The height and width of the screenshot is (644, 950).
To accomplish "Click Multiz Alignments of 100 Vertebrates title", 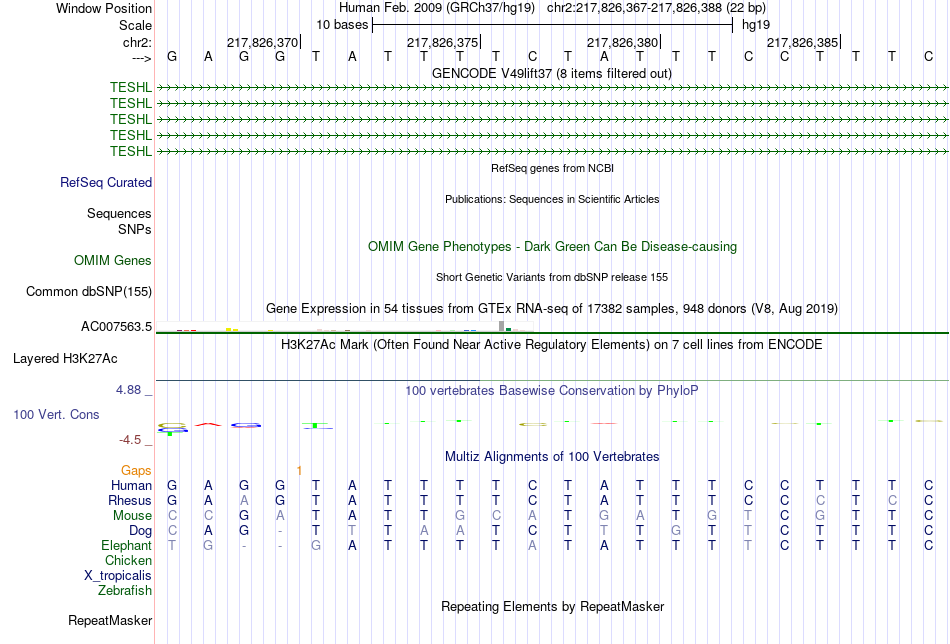I will 552,457.
